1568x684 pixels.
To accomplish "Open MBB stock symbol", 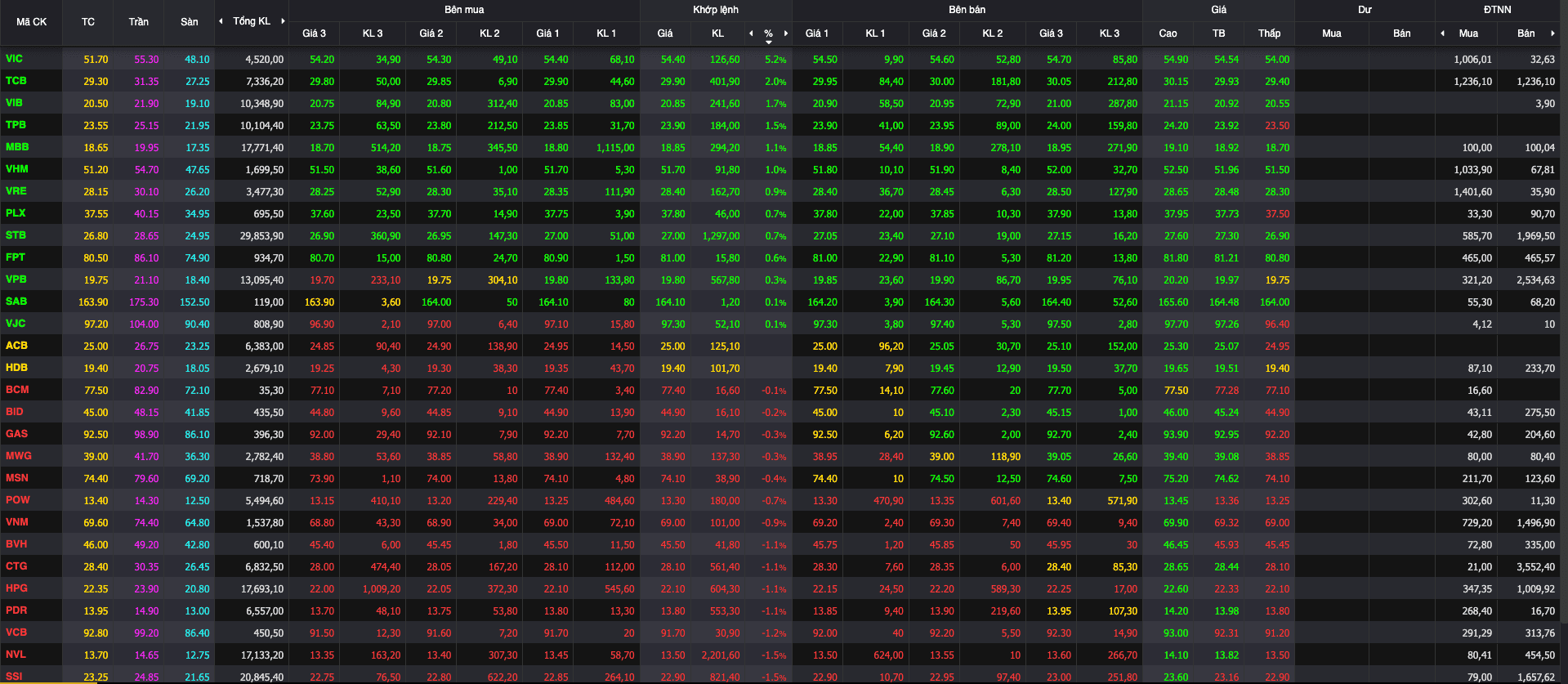I will pyautogui.click(x=17, y=147).
